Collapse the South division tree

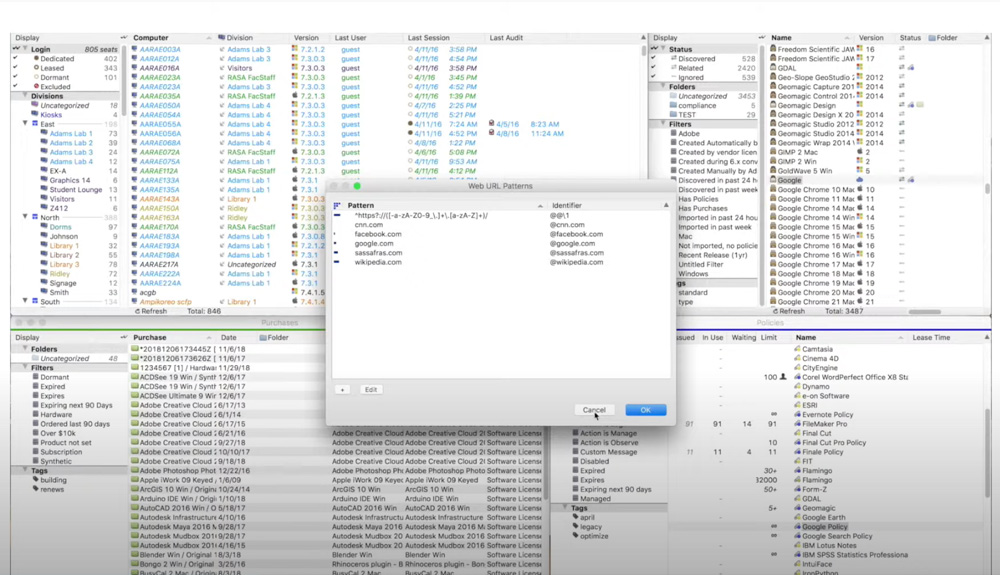click(x=26, y=301)
